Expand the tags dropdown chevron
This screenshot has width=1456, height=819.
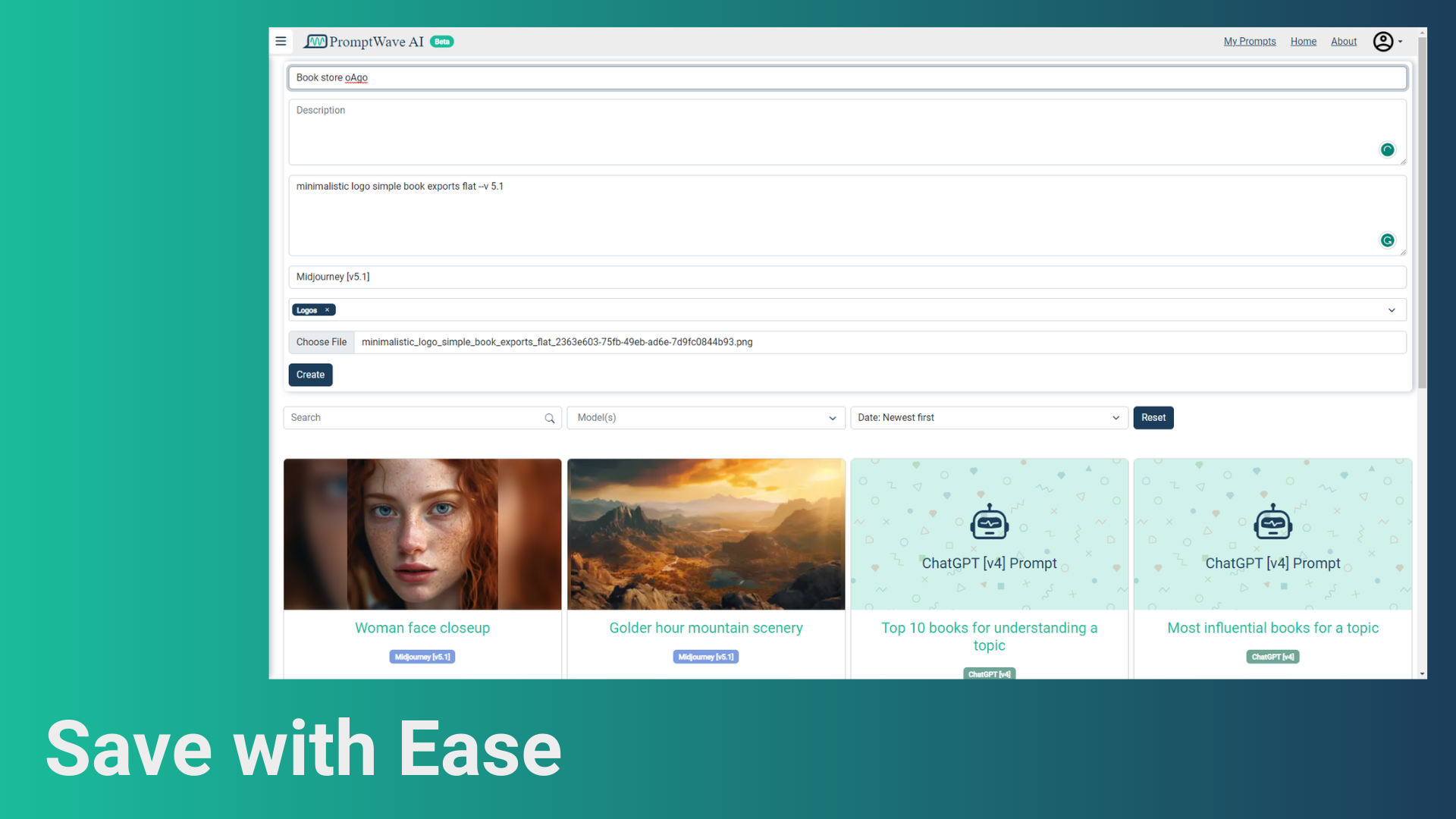[1392, 310]
